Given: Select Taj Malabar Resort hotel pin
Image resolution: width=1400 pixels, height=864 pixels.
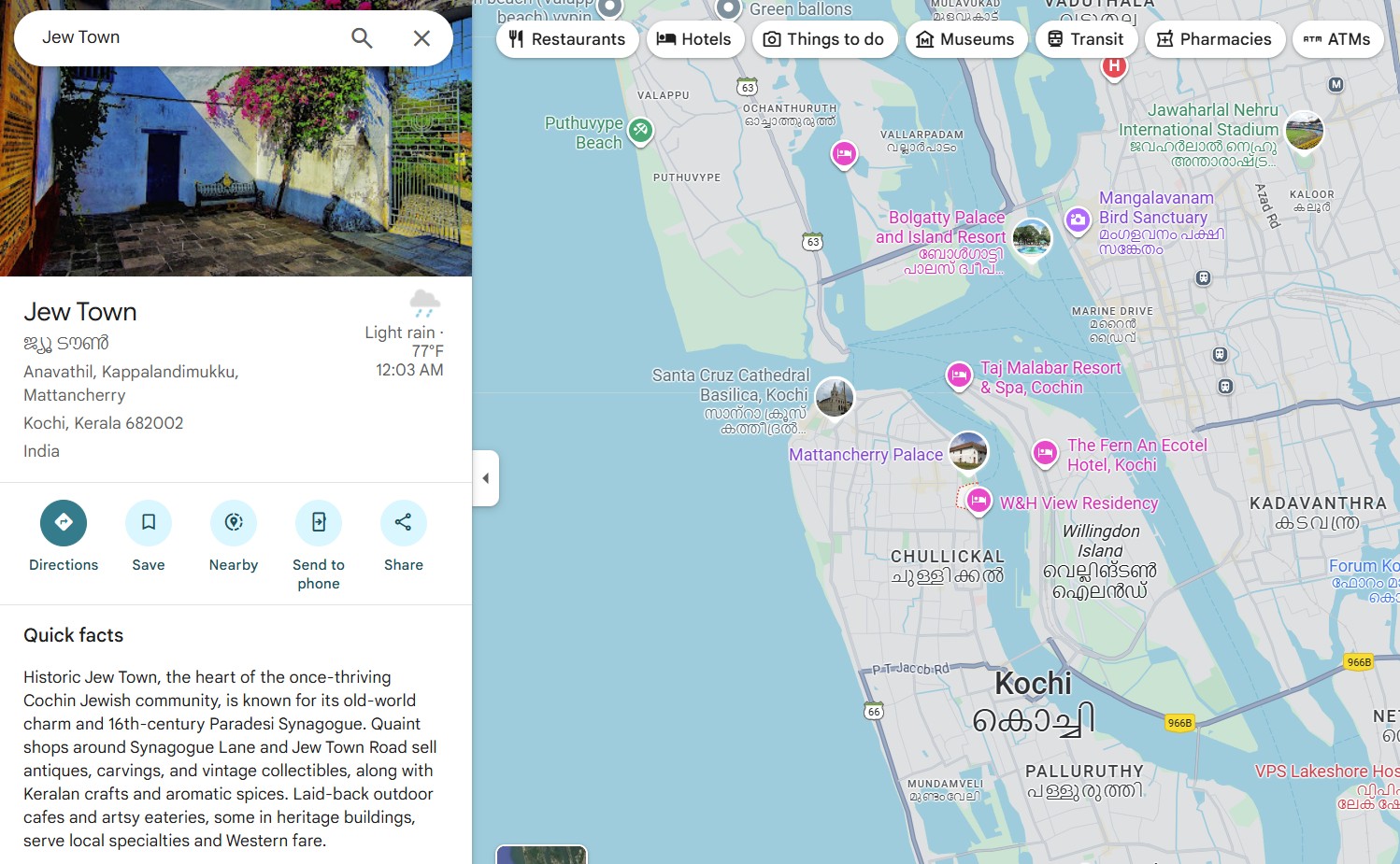Looking at the screenshot, I should pos(959,376).
